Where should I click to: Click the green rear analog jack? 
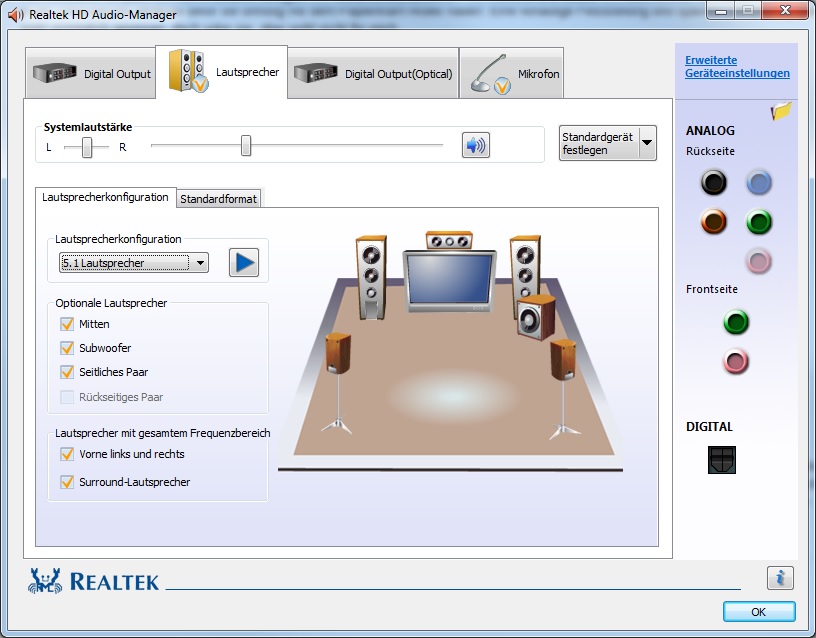pos(759,222)
